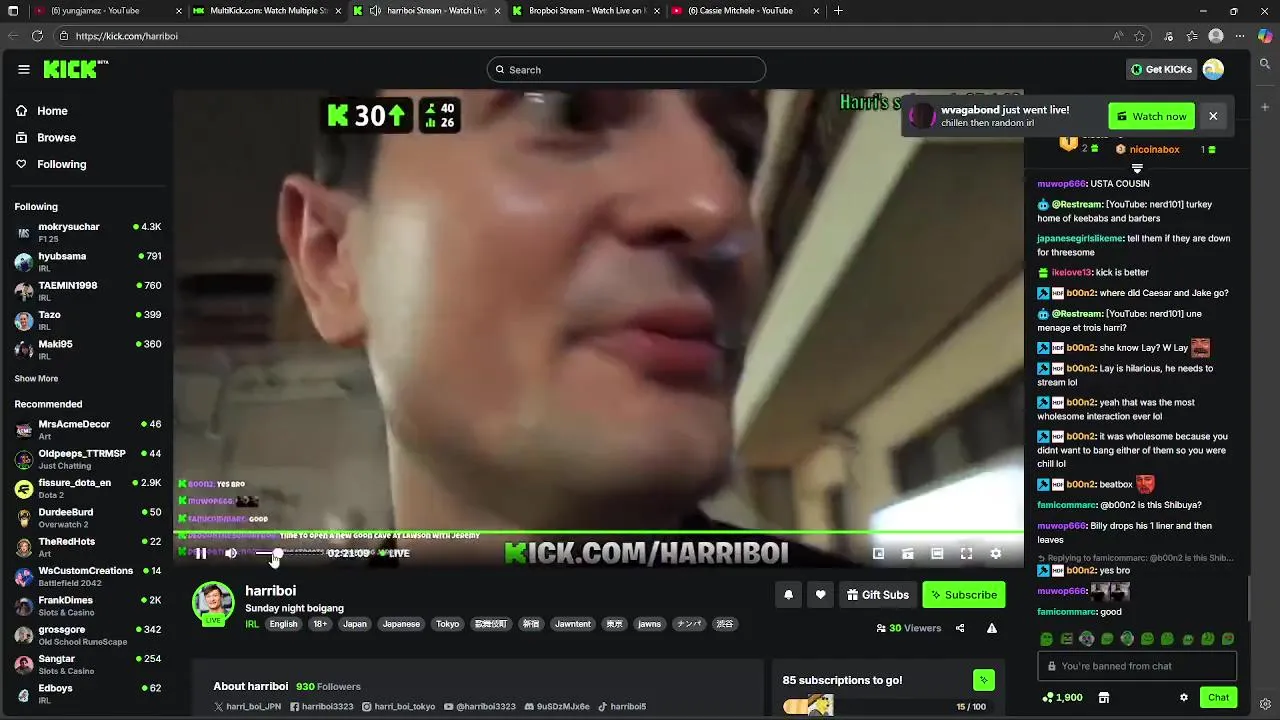
Task: Reload the page with browser refresh
Action: click(37, 36)
